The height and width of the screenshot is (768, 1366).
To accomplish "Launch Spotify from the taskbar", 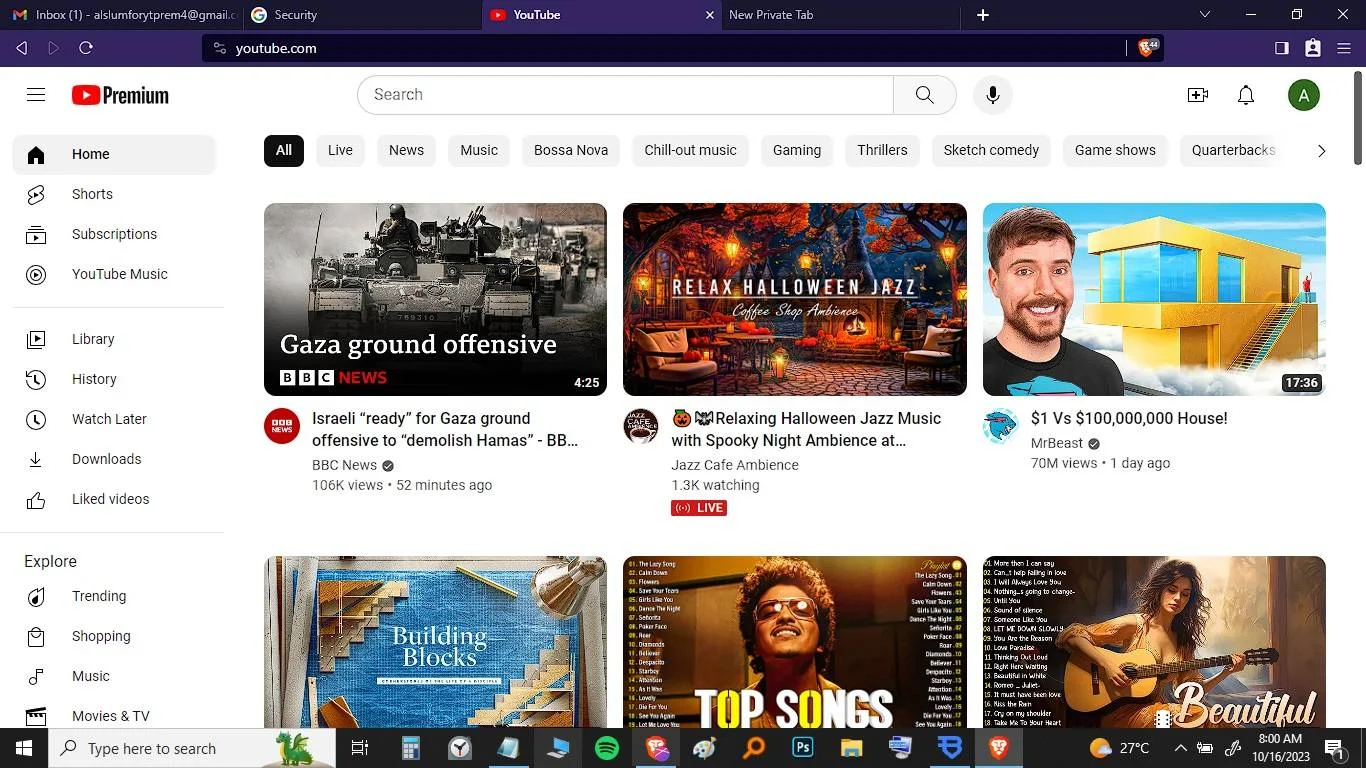I will pos(607,748).
